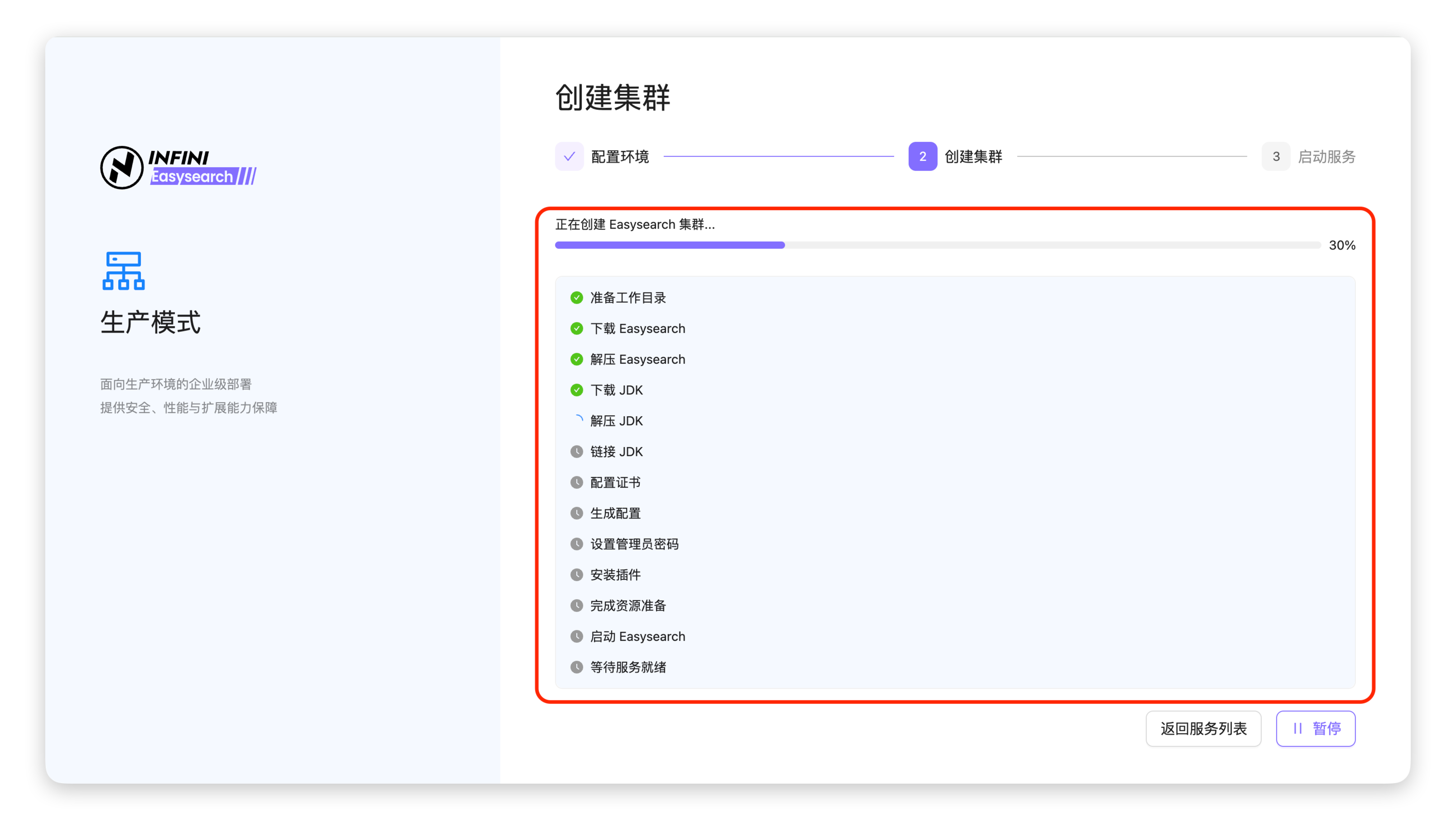
Task: Click green check next to 准备工作目录
Action: [576, 298]
